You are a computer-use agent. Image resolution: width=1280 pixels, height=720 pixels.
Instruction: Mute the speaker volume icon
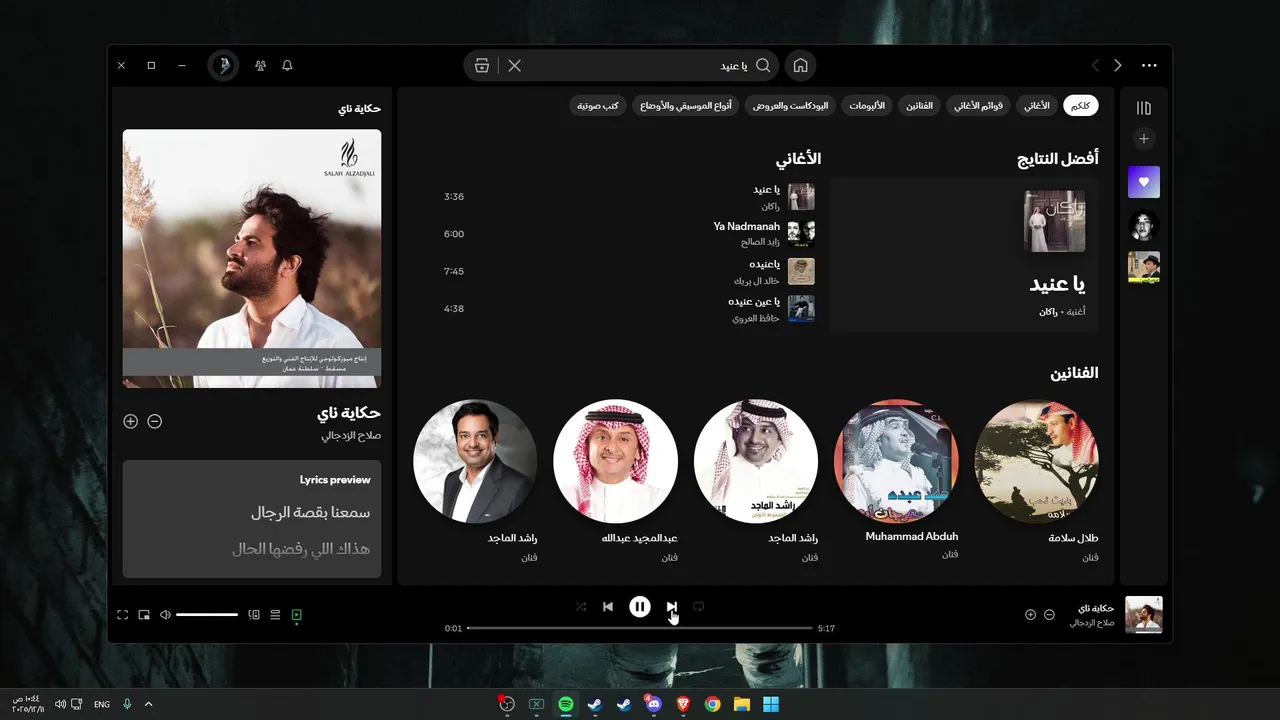(165, 614)
